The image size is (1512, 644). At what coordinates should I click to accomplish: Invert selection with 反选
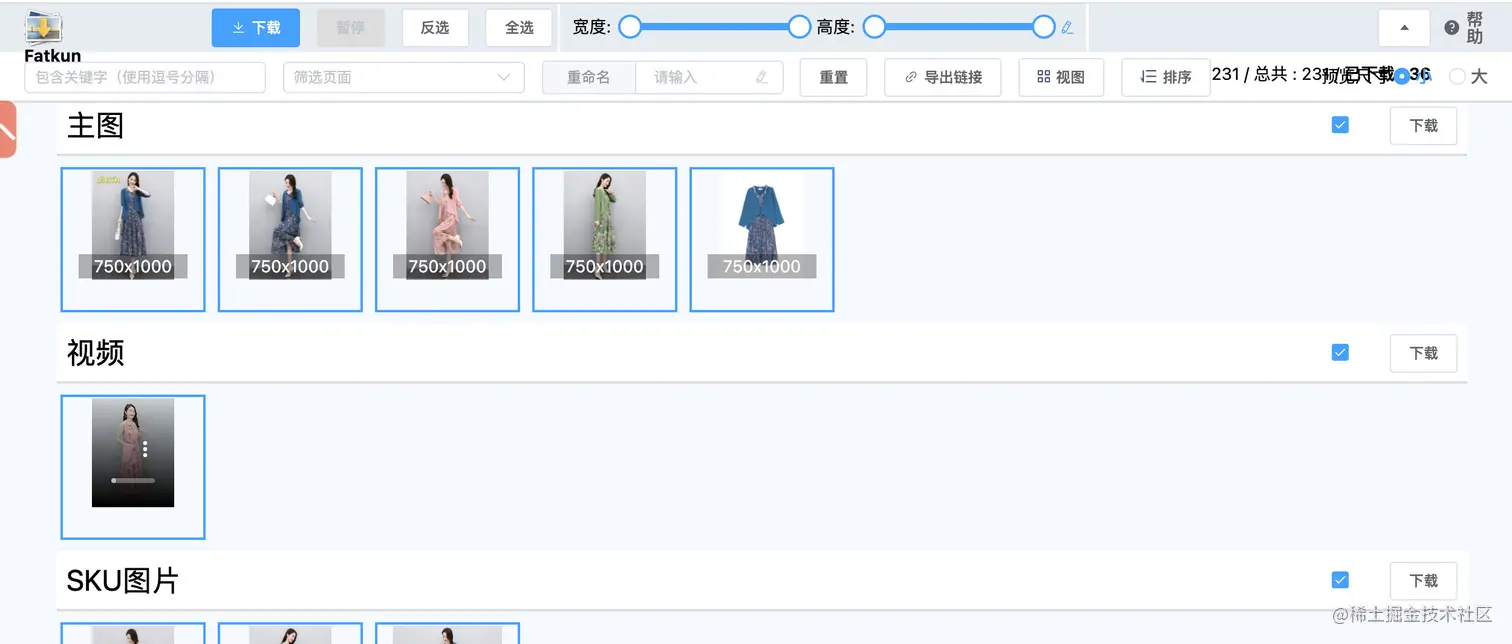pyautogui.click(x=435, y=28)
